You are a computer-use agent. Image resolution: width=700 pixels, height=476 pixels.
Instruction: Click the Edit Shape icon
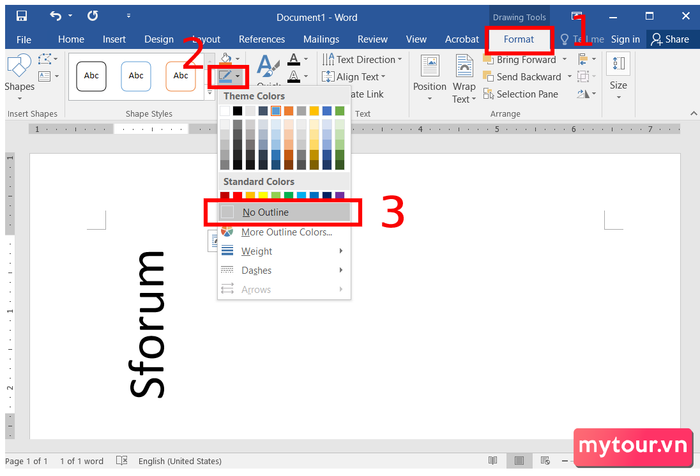[45, 59]
